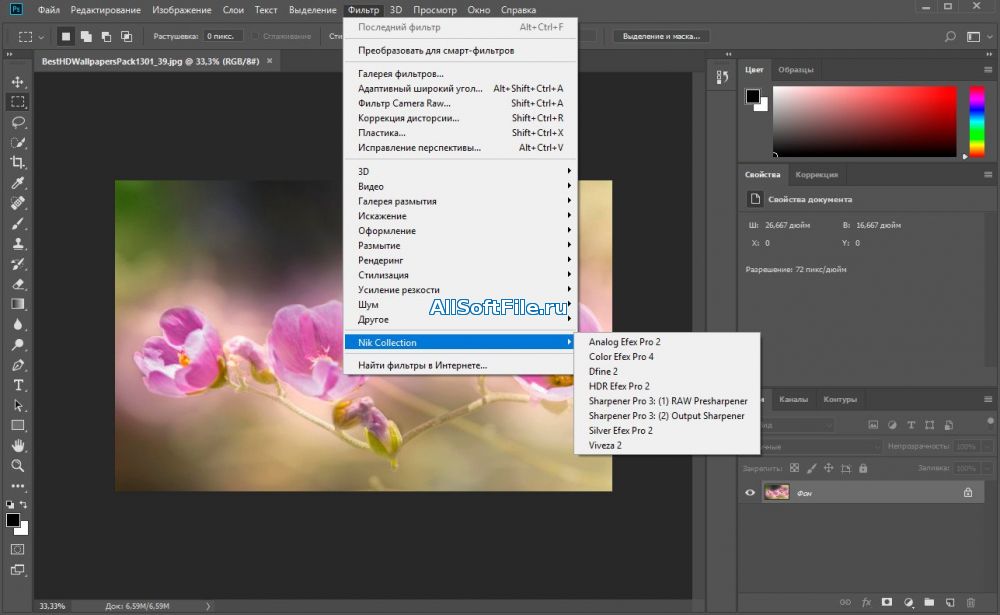The height and width of the screenshot is (615, 1000).
Task: Open Найти фильтры в Интернете entry
Action: [x=422, y=365]
